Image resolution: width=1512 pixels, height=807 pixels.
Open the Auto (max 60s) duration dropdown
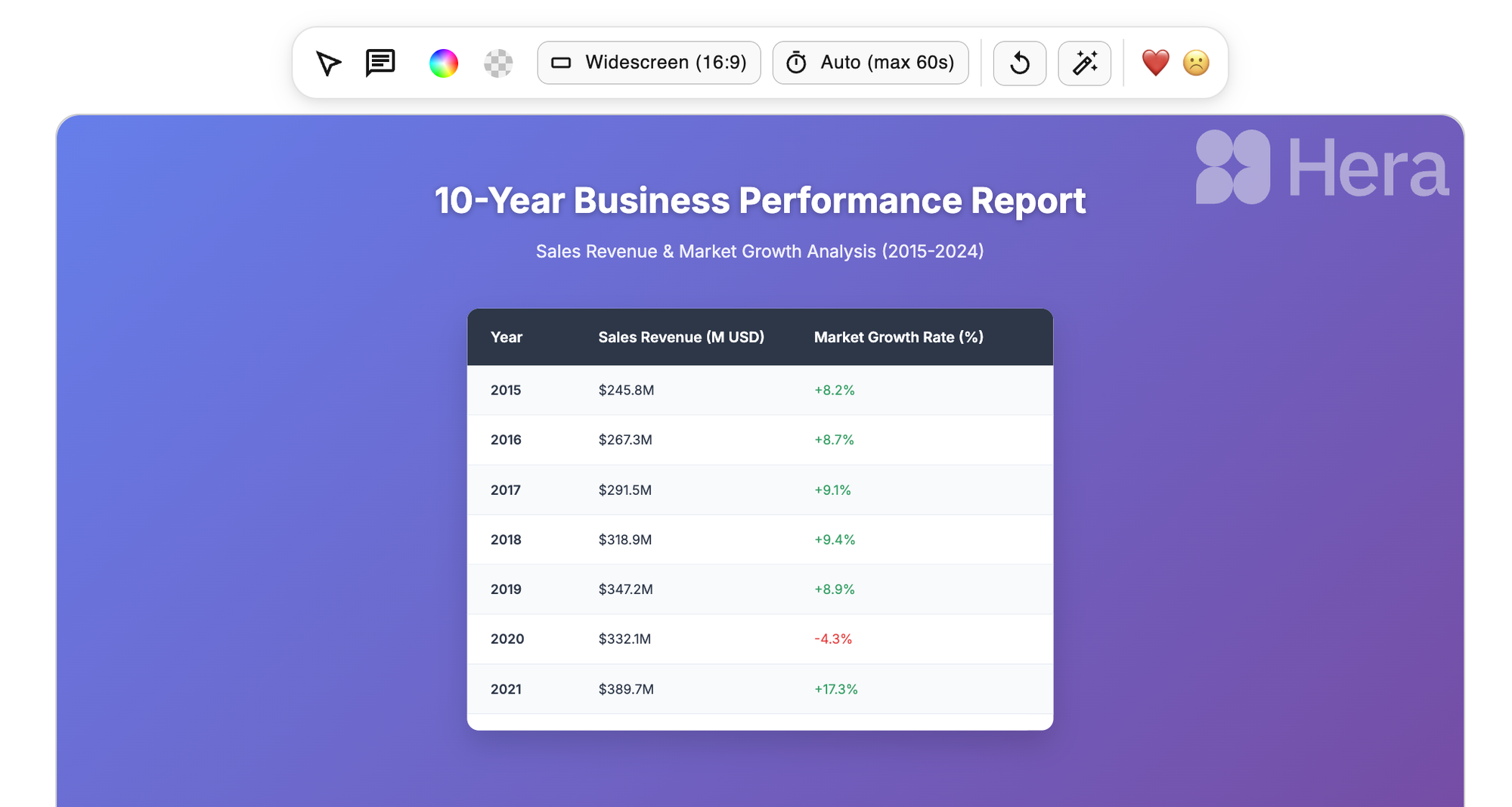870,63
